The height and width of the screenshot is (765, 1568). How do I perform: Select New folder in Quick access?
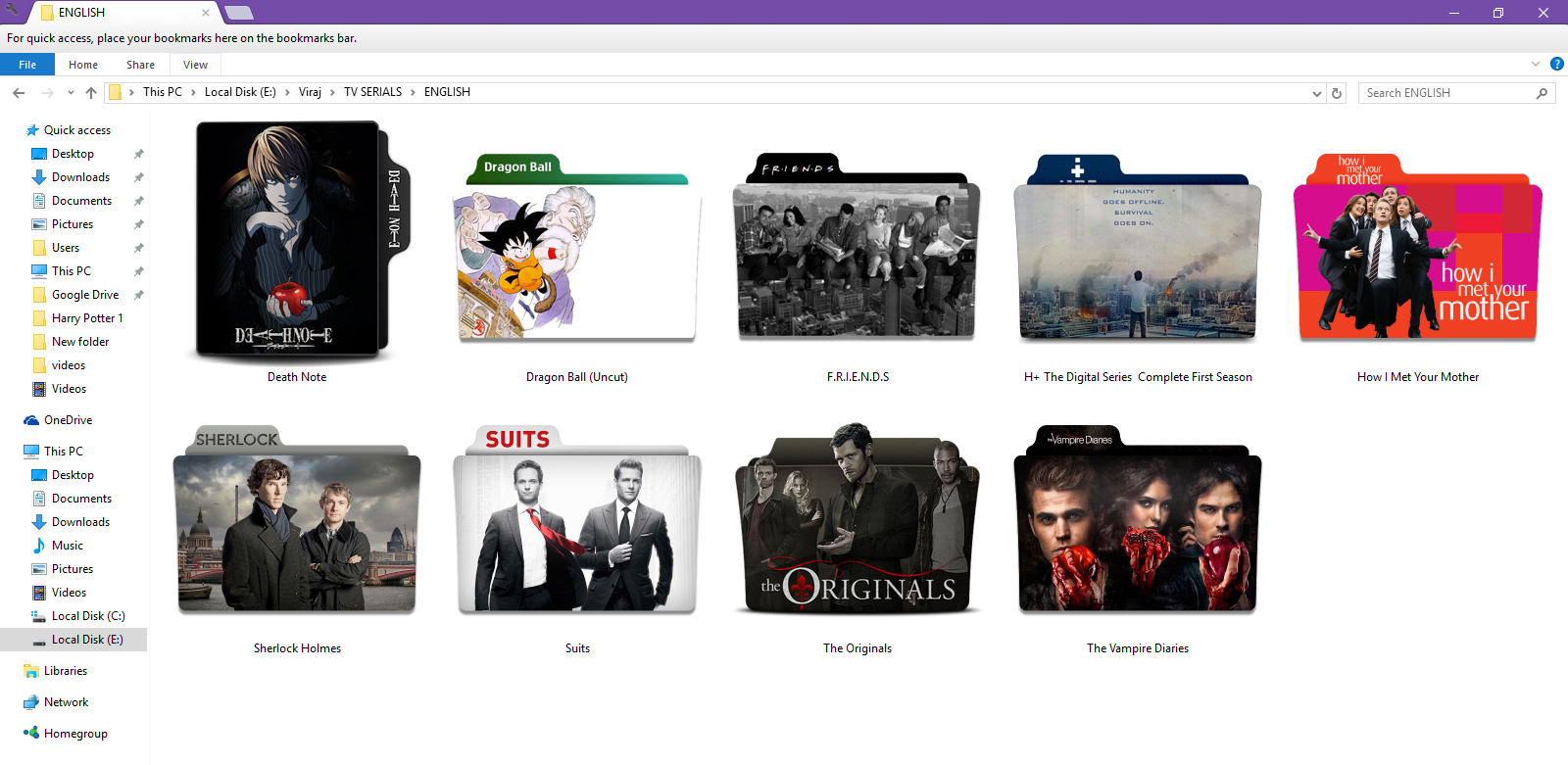[80, 342]
